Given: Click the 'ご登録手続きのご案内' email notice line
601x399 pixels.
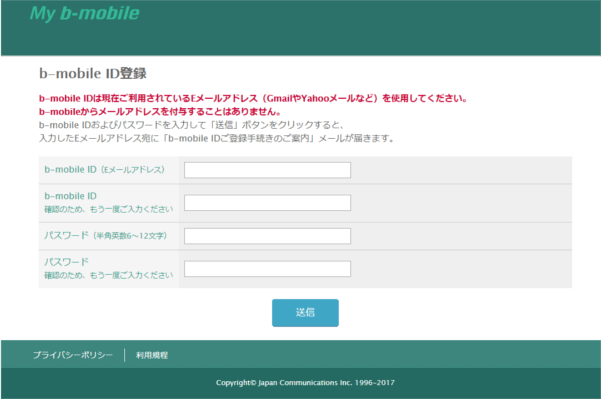Looking at the screenshot, I should [x=217, y=138].
